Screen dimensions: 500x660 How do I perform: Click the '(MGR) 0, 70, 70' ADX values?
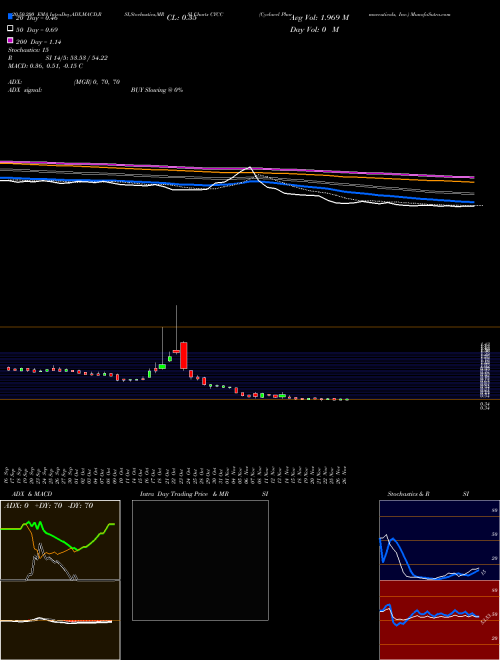[x=97, y=82]
